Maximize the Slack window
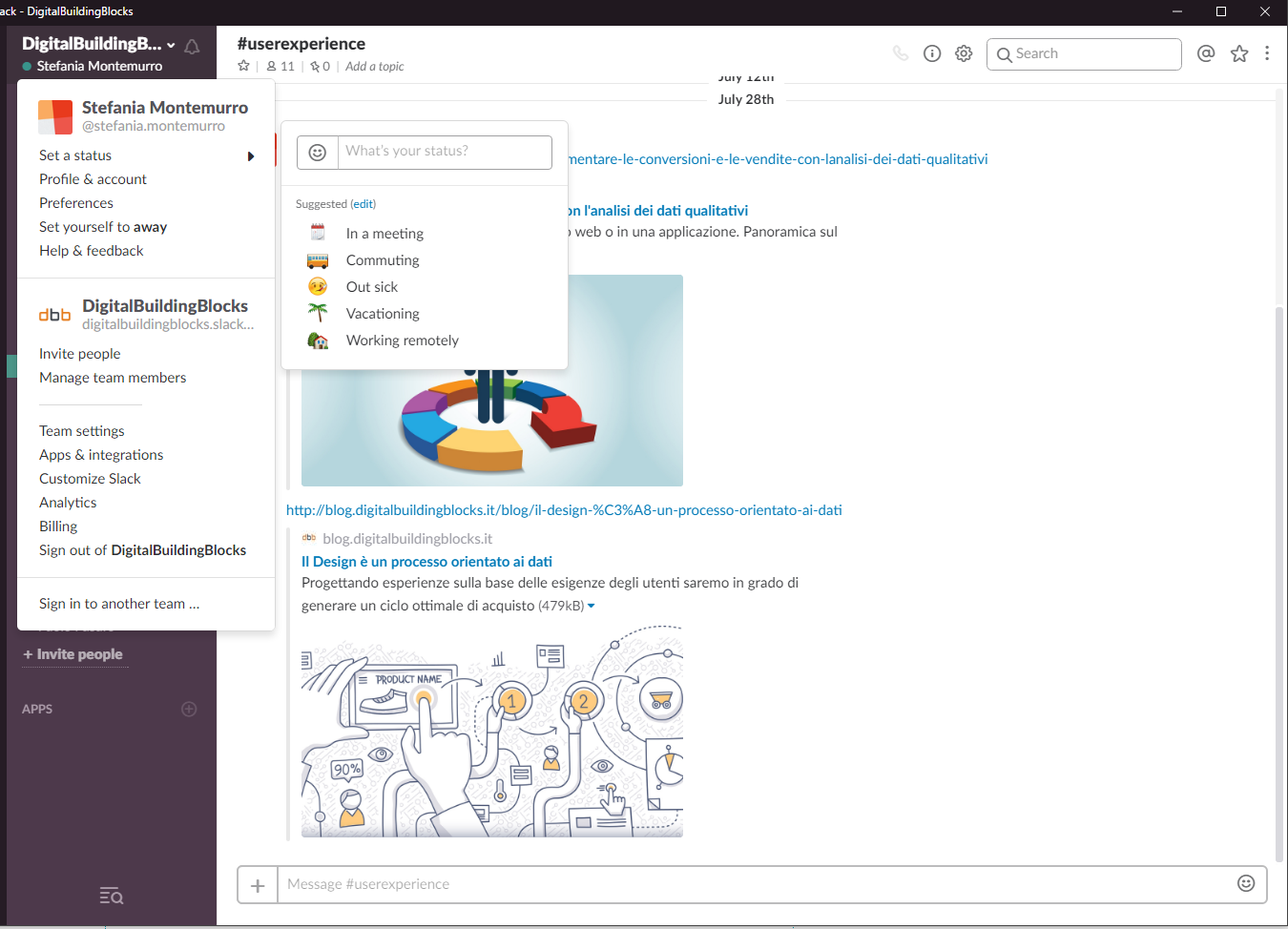 click(x=1220, y=11)
